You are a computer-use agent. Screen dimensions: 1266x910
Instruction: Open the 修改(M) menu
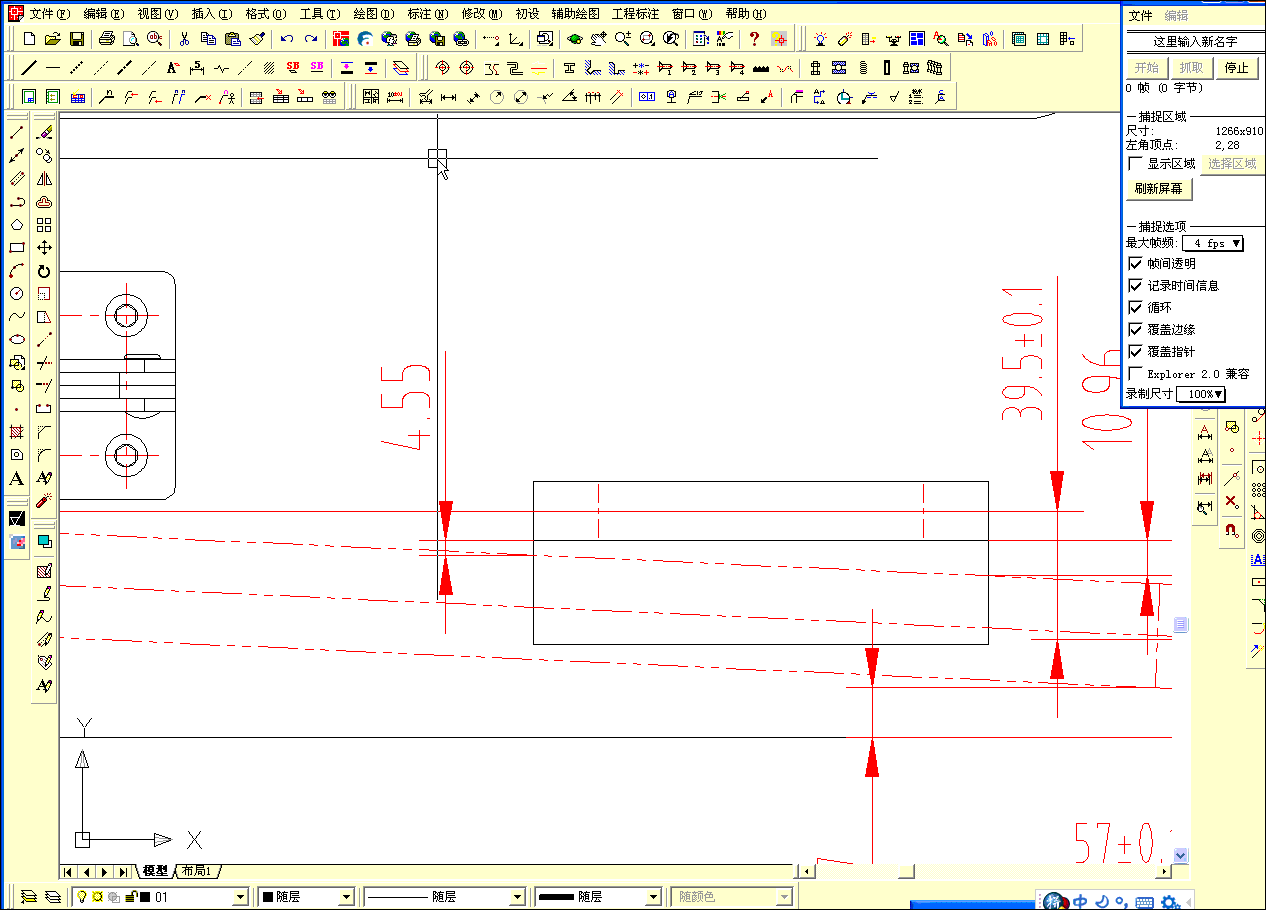[x=482, y=14]
